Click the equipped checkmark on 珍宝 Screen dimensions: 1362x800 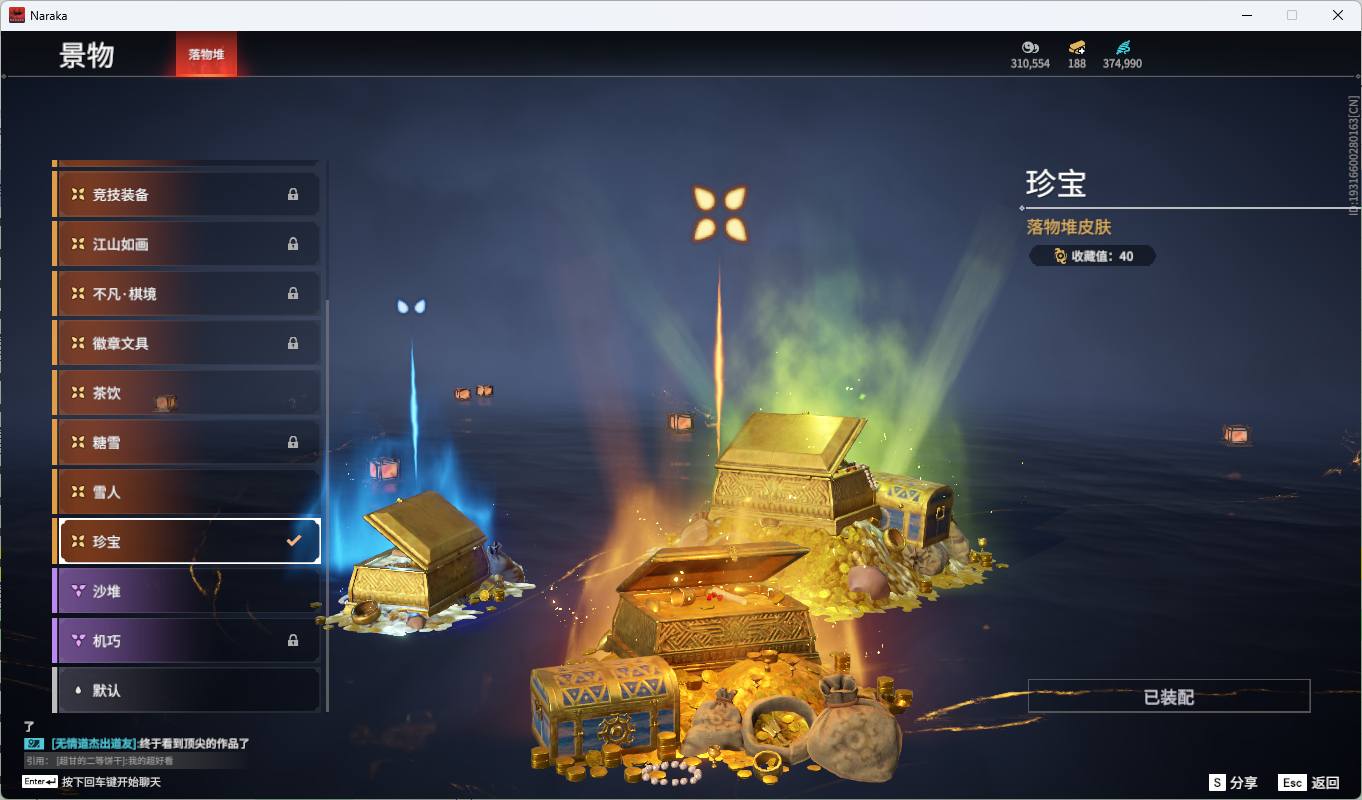click(x=294, y=541)
